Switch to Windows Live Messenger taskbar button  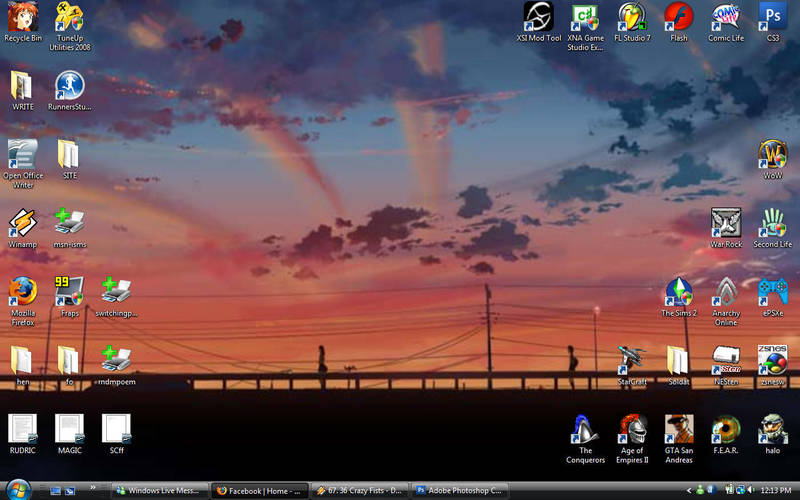[x=160, y=491]
